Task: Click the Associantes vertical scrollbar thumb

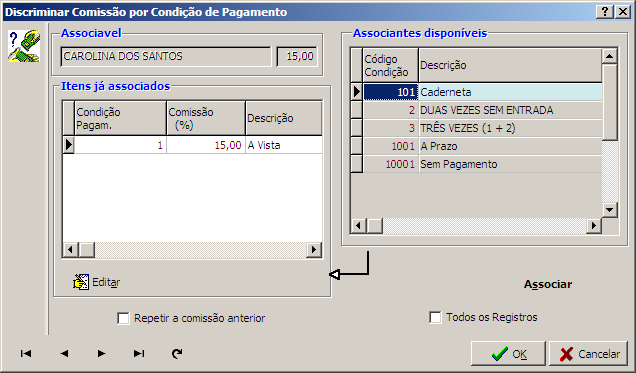Action: click(x=610, y=102)
